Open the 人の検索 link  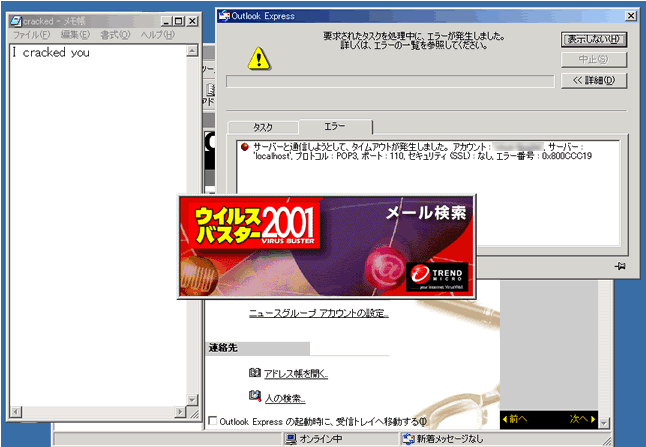pyautogui.click(x=285, y=398)
